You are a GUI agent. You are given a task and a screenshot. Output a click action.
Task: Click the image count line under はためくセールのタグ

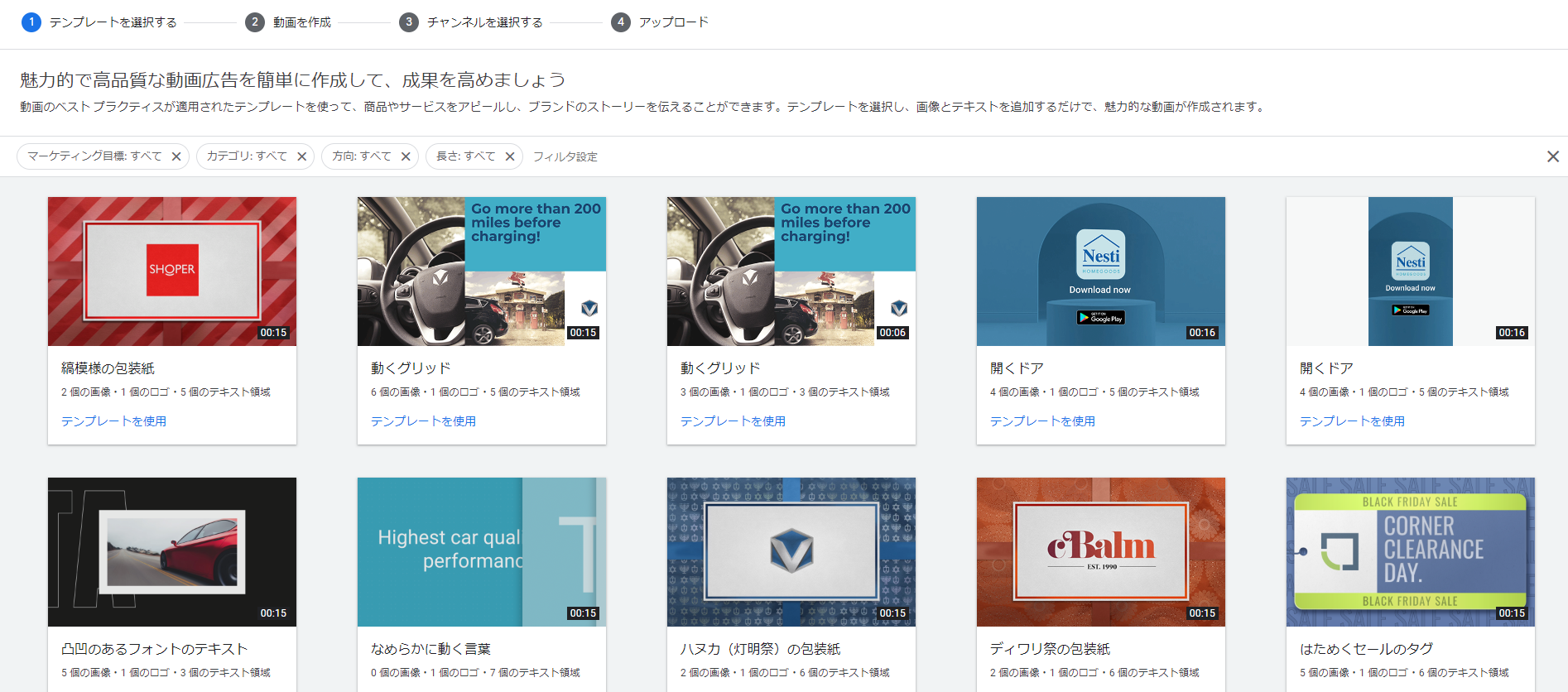point(1404,673)
